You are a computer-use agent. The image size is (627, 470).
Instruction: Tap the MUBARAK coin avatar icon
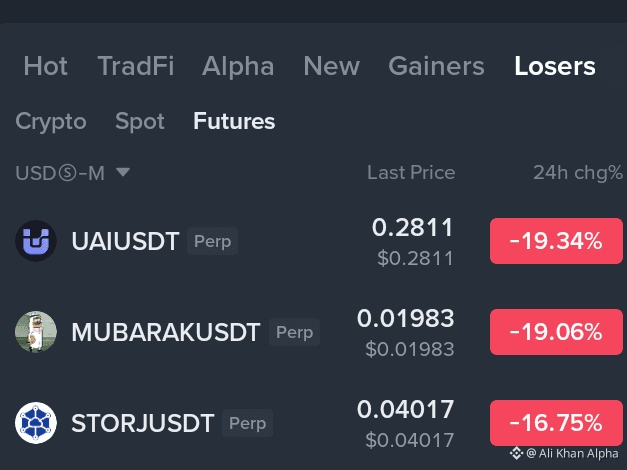tap(36, 332)
